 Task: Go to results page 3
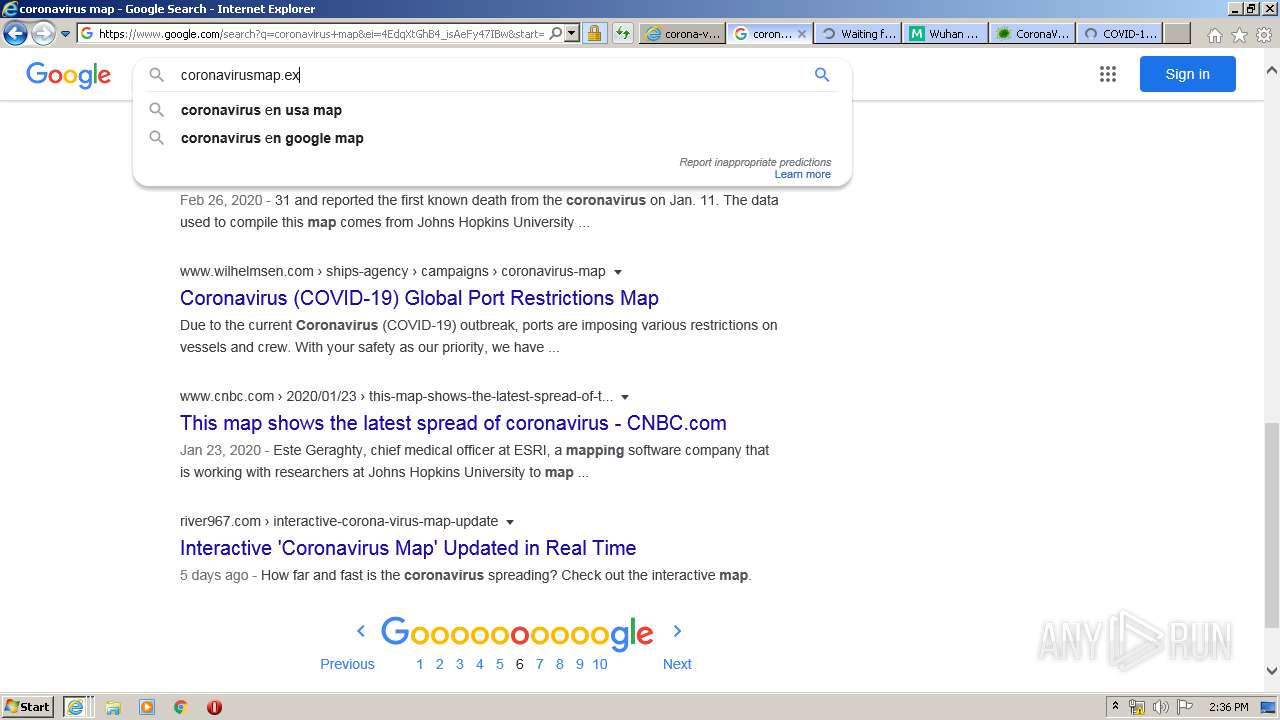point(460,664)
